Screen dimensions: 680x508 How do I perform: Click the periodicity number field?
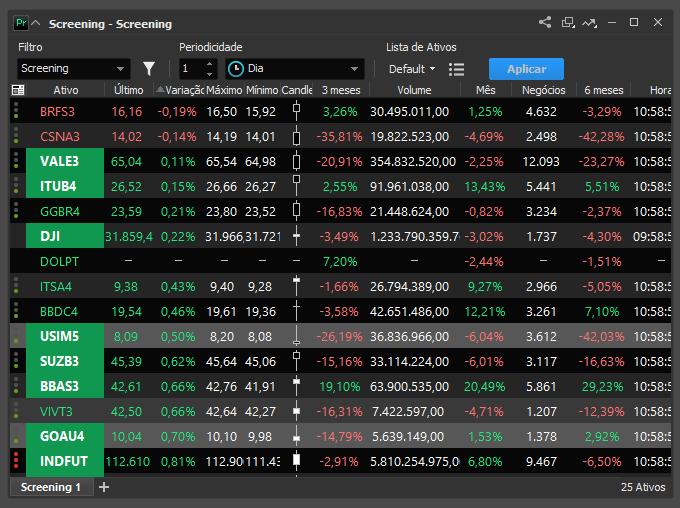coord(192,69)
